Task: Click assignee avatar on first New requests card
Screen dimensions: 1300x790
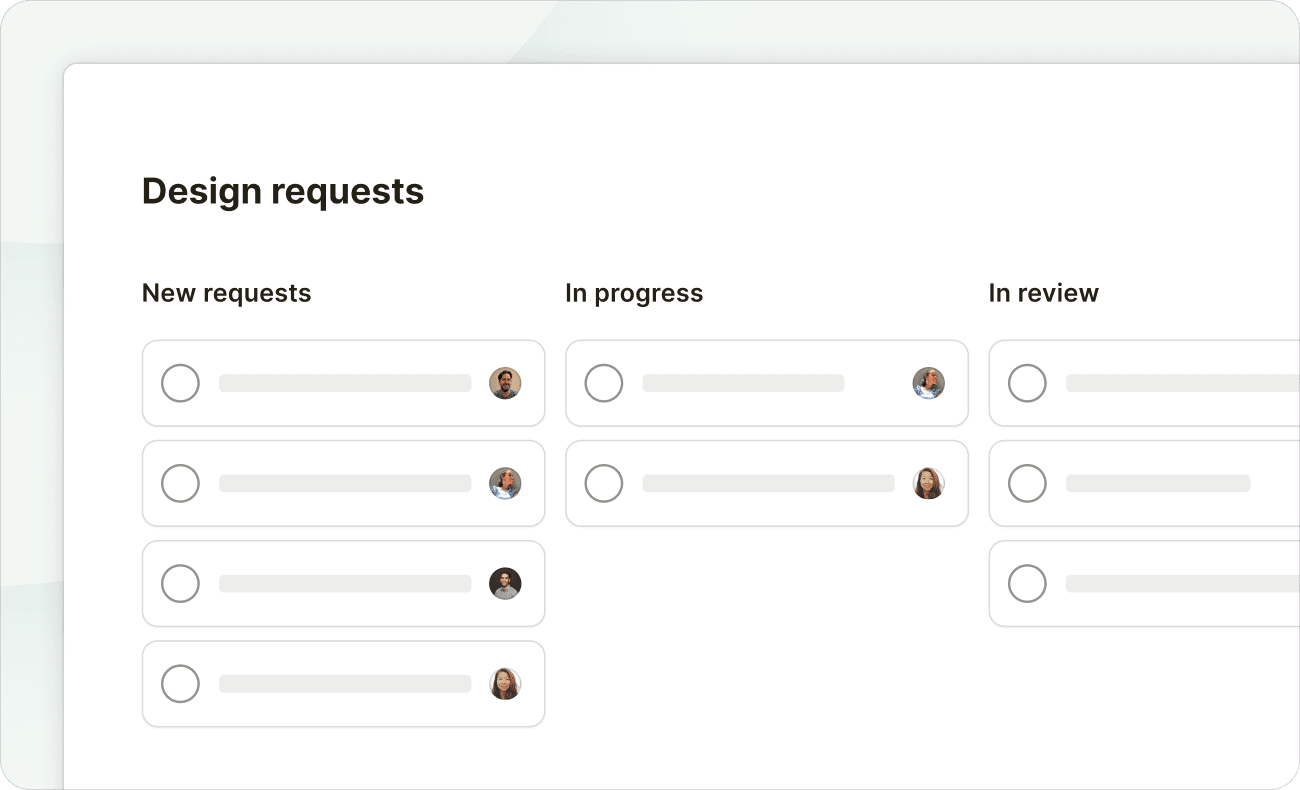Action: 505,383
